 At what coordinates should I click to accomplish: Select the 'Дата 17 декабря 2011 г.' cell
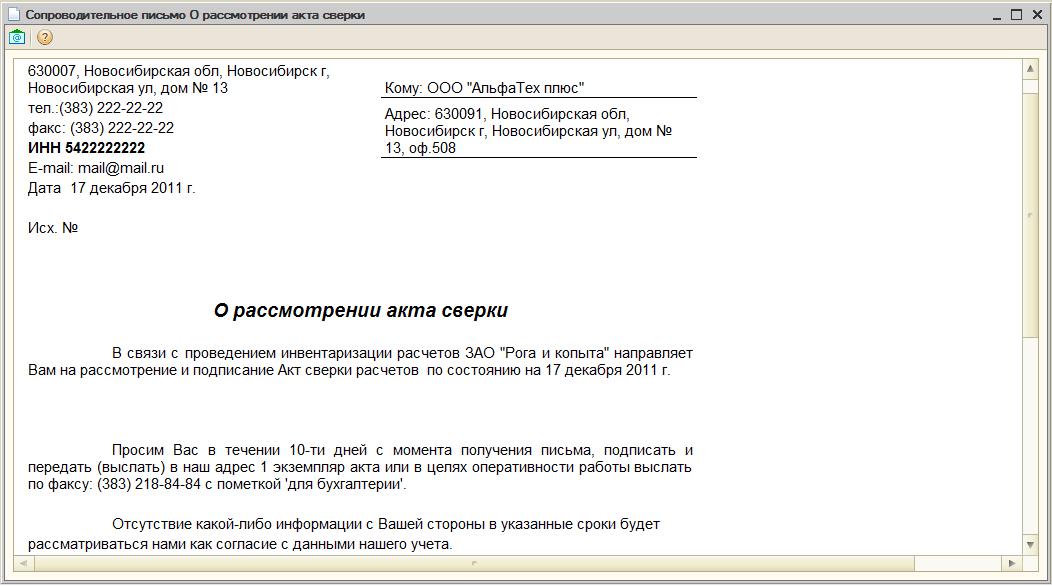point(111,188)
